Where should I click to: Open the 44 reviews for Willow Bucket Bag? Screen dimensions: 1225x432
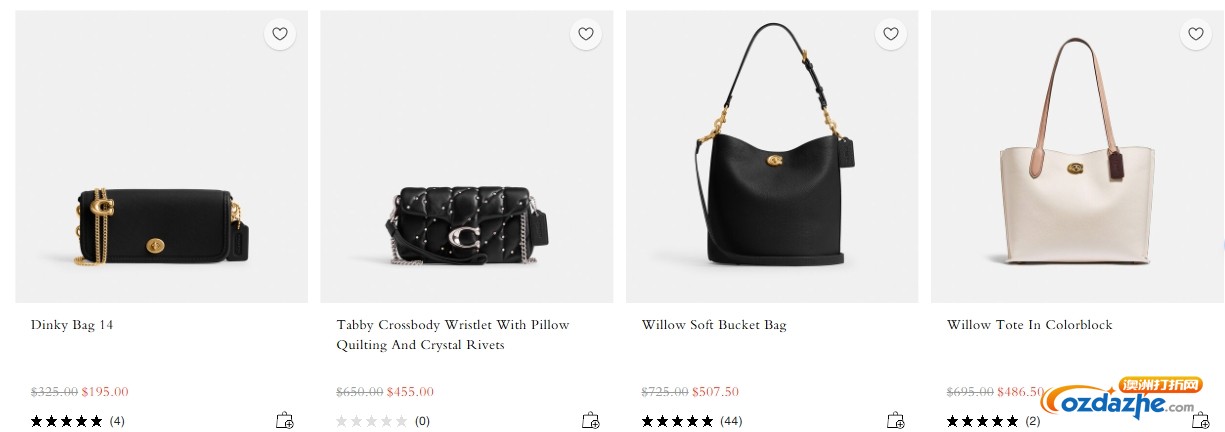(x=692, y=421)
